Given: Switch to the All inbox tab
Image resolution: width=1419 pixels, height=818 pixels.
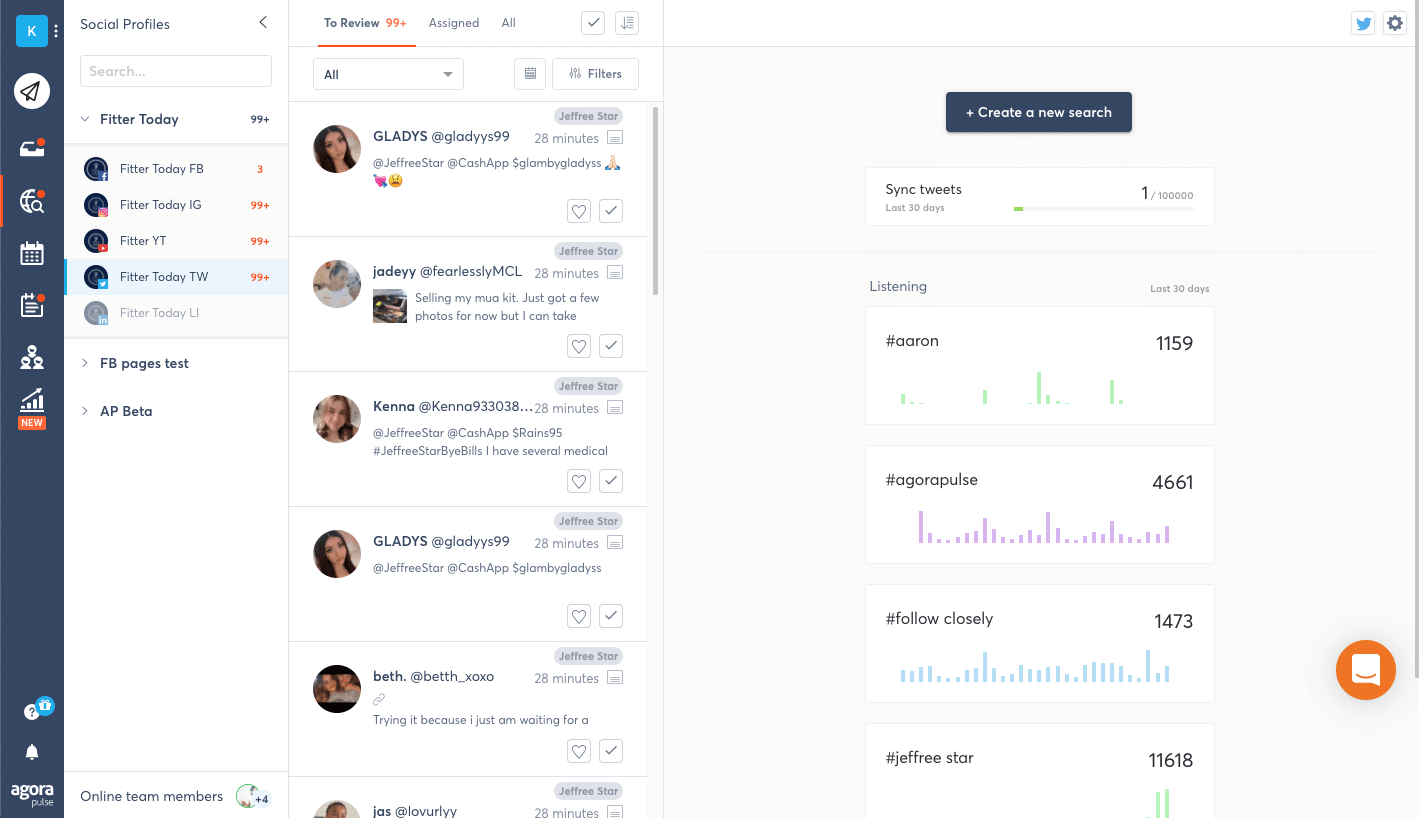Looking at the screenshot, I should coord(508,22).
